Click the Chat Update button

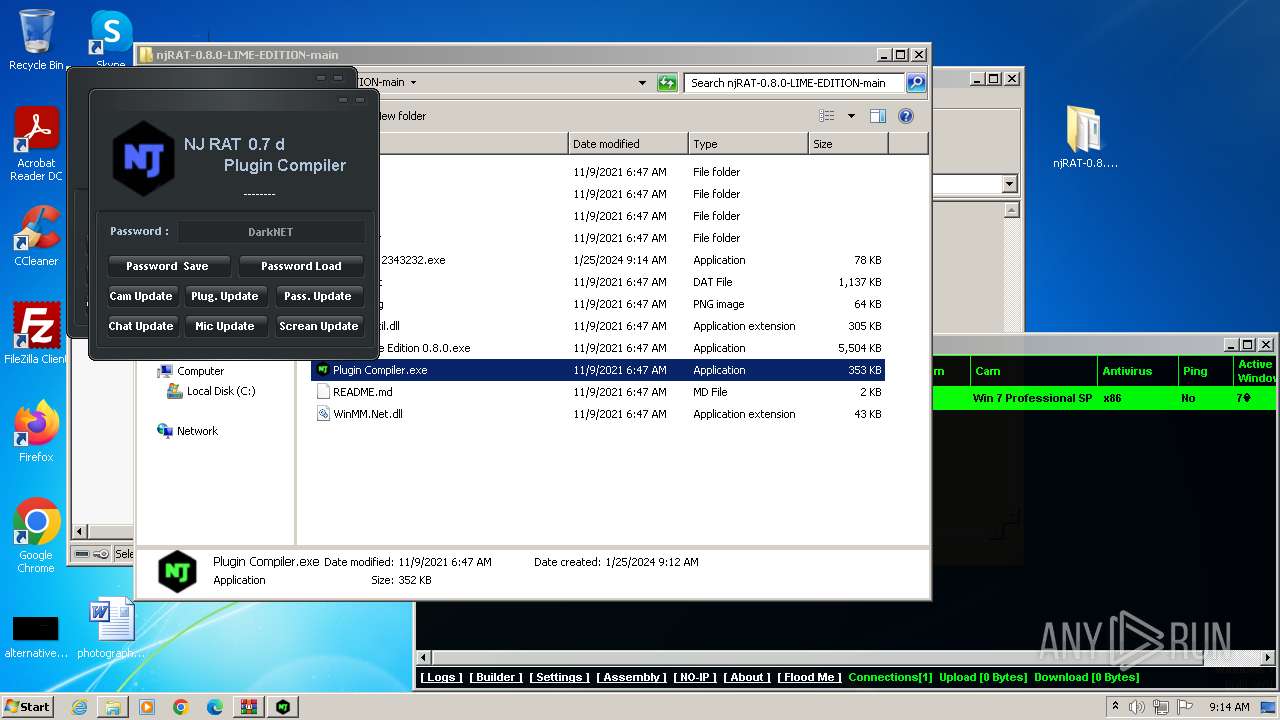pyautogui.click(x=141, y=326)
